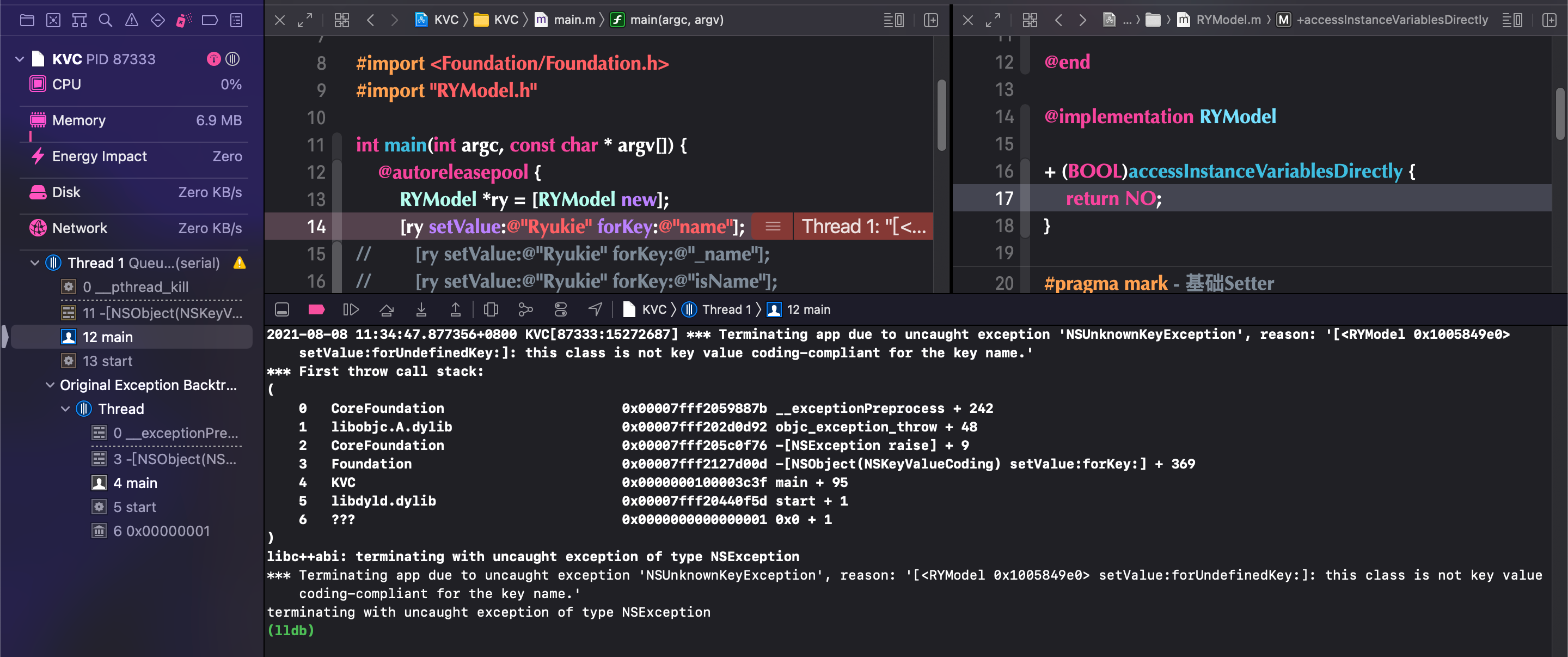The width and height of the screenshot is (1568, 657).
Task: Select stack frame 12 main
Action: pos(132,337)
